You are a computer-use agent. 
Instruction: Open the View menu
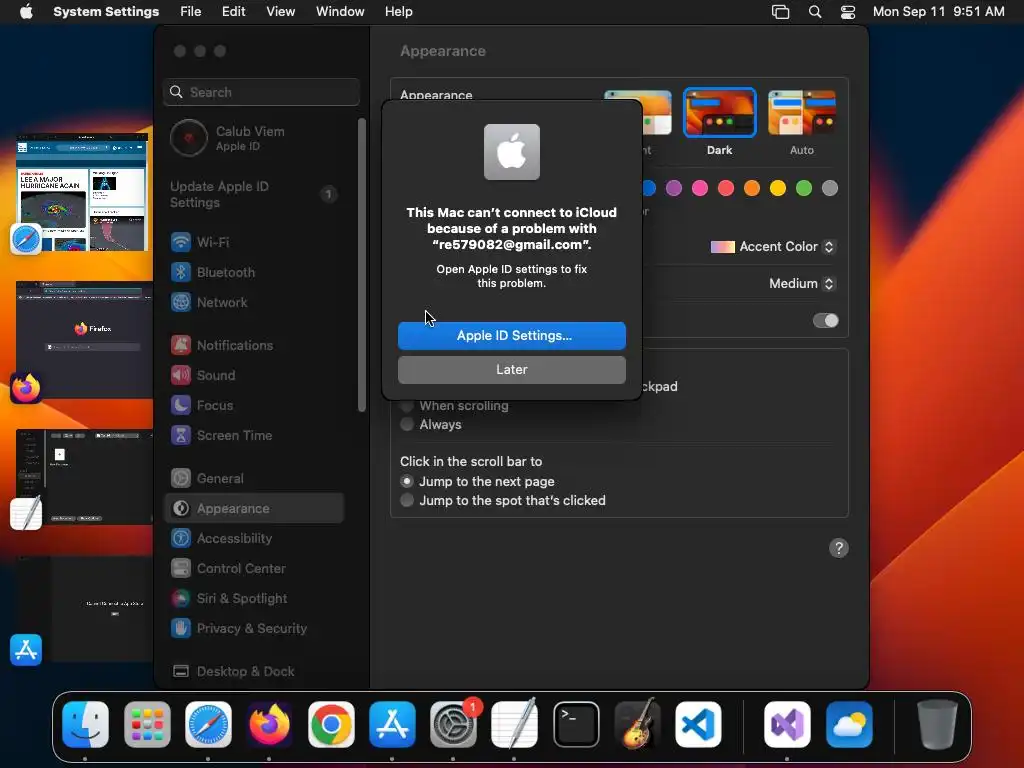coord(281,12)
